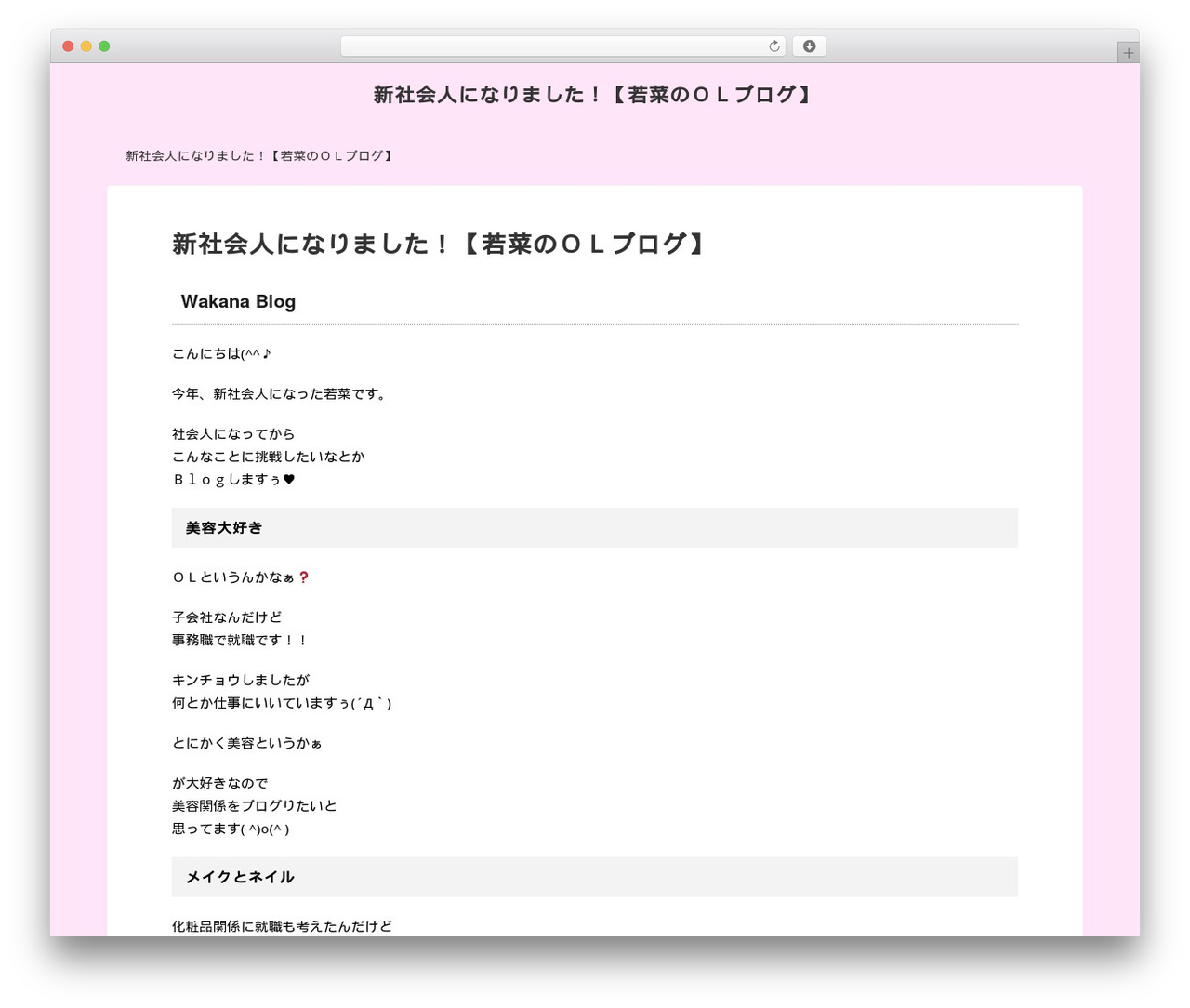Select the line '思ってます( ^)o(^ )'
Screen dimensions: 1190x1008
pos(231,829)
